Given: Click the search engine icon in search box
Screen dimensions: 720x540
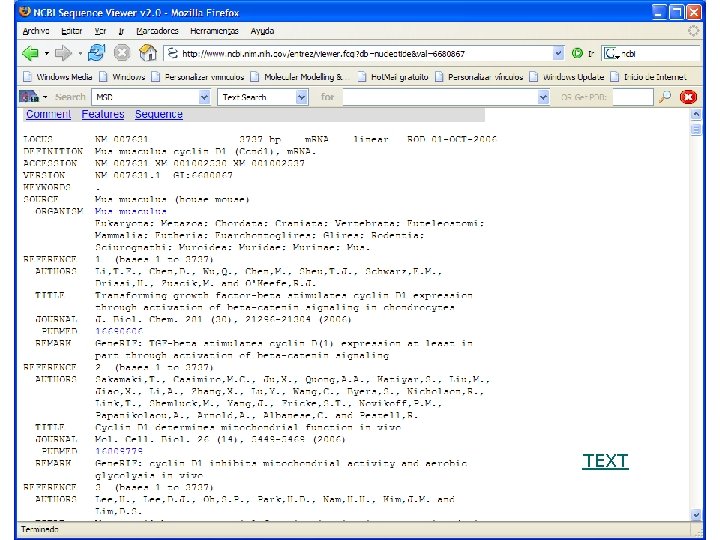Looking at the screenshot, I should click(611, 53).
